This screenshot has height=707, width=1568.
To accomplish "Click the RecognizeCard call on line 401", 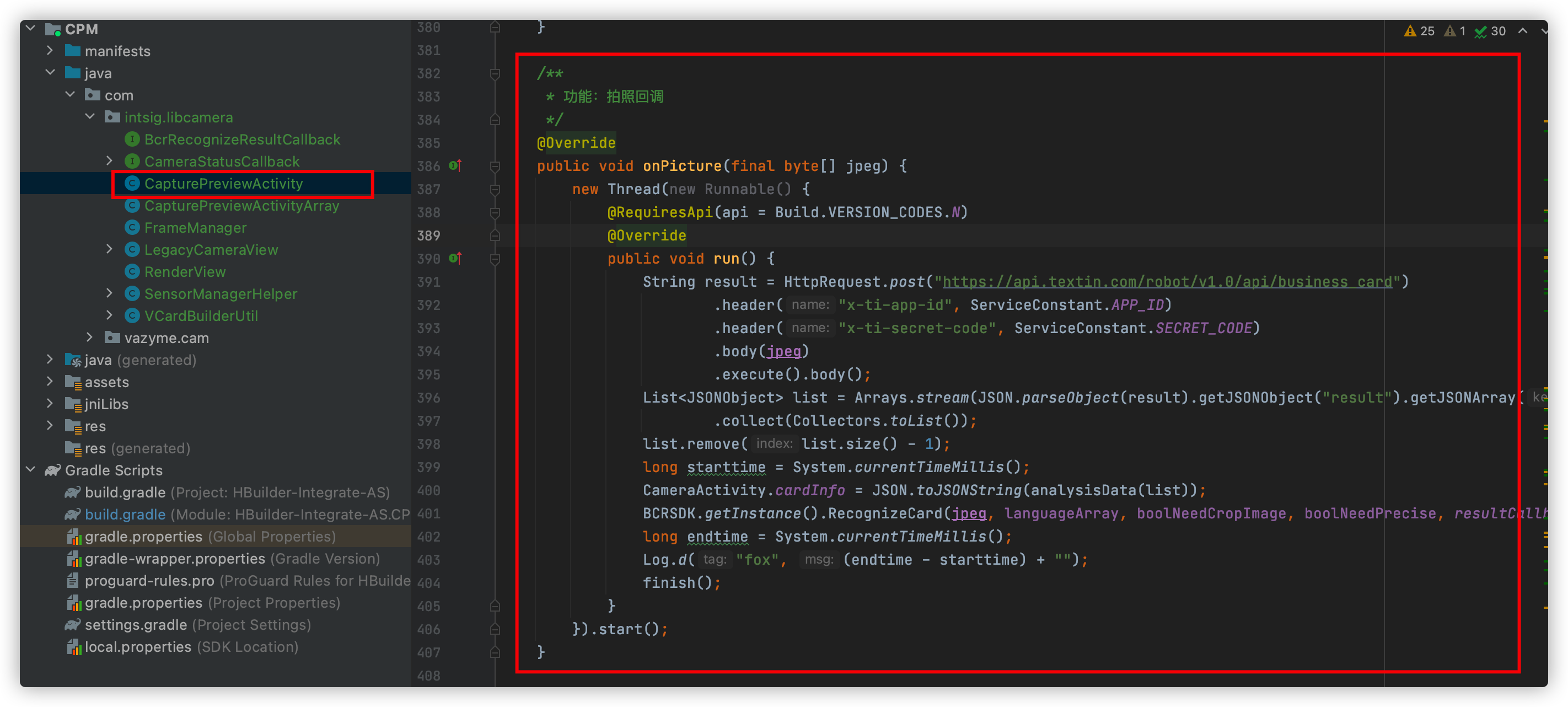I will click(x=884, y=513).
